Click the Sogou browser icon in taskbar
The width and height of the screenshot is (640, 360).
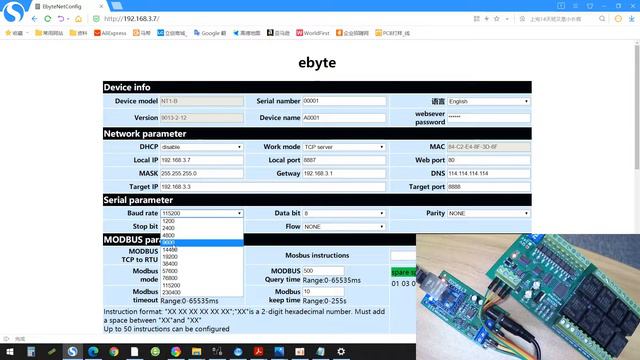73,351
